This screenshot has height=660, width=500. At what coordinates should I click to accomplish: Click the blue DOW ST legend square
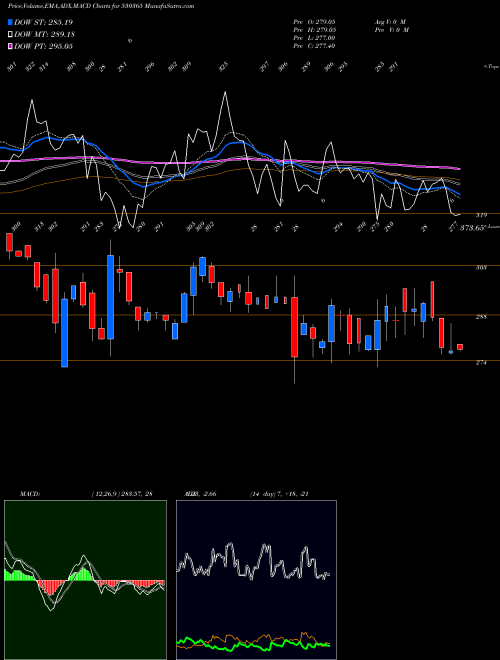point(10,22)
